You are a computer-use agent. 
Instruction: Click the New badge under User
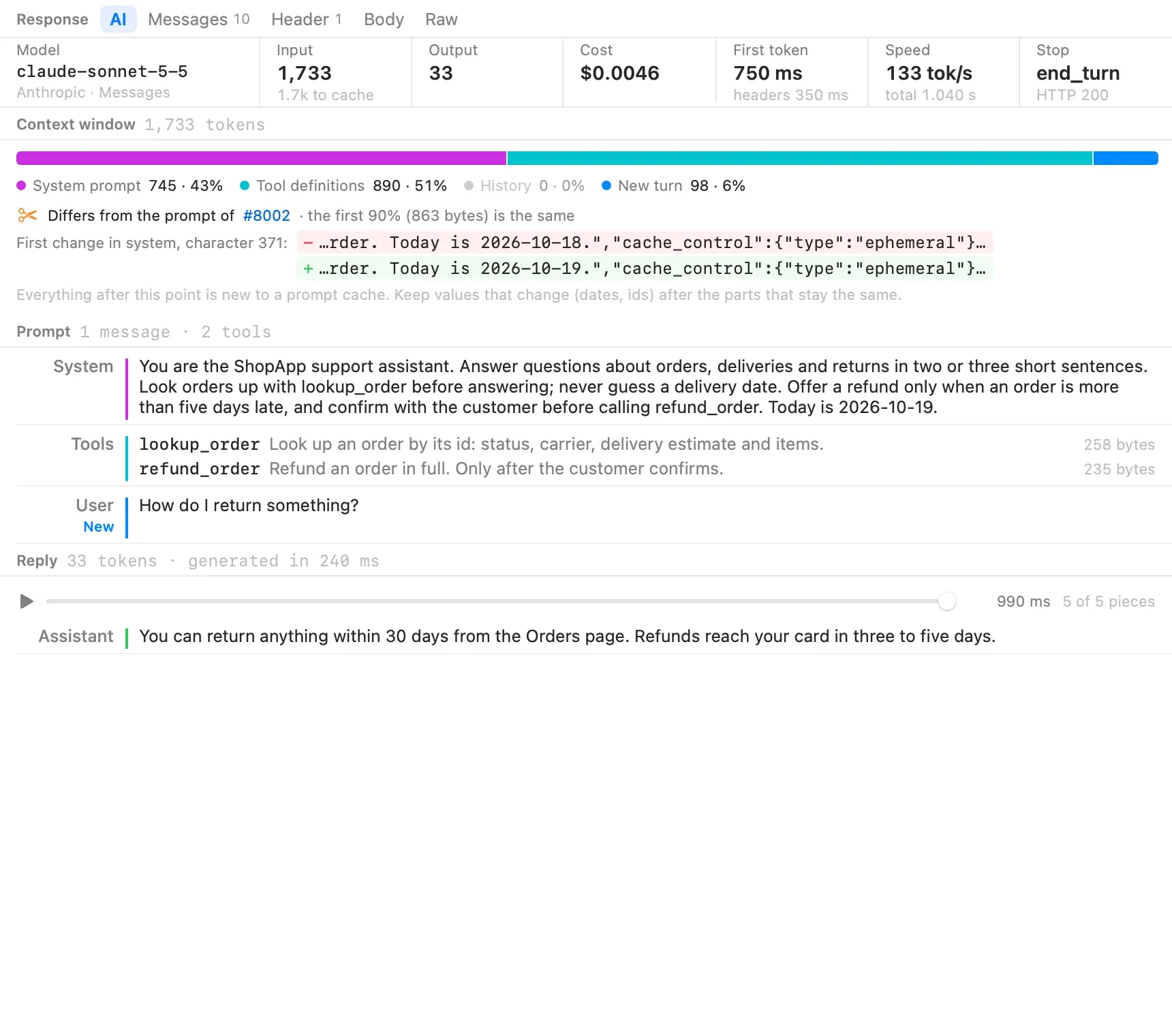coord(98,526)
